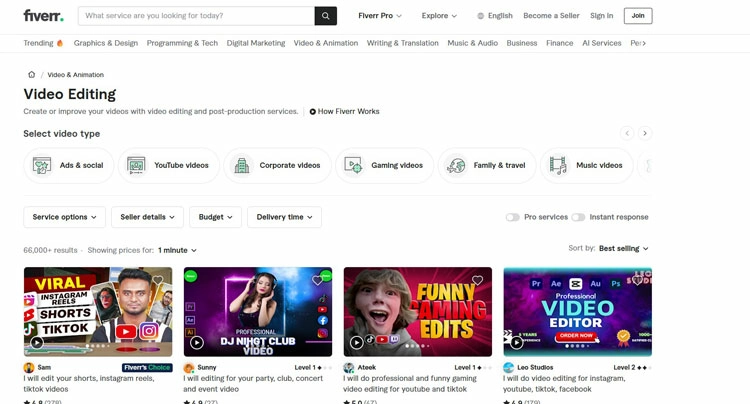Open the Business category
The width and height of the screenshot is (750, 404).
click(x=522, y=43)
